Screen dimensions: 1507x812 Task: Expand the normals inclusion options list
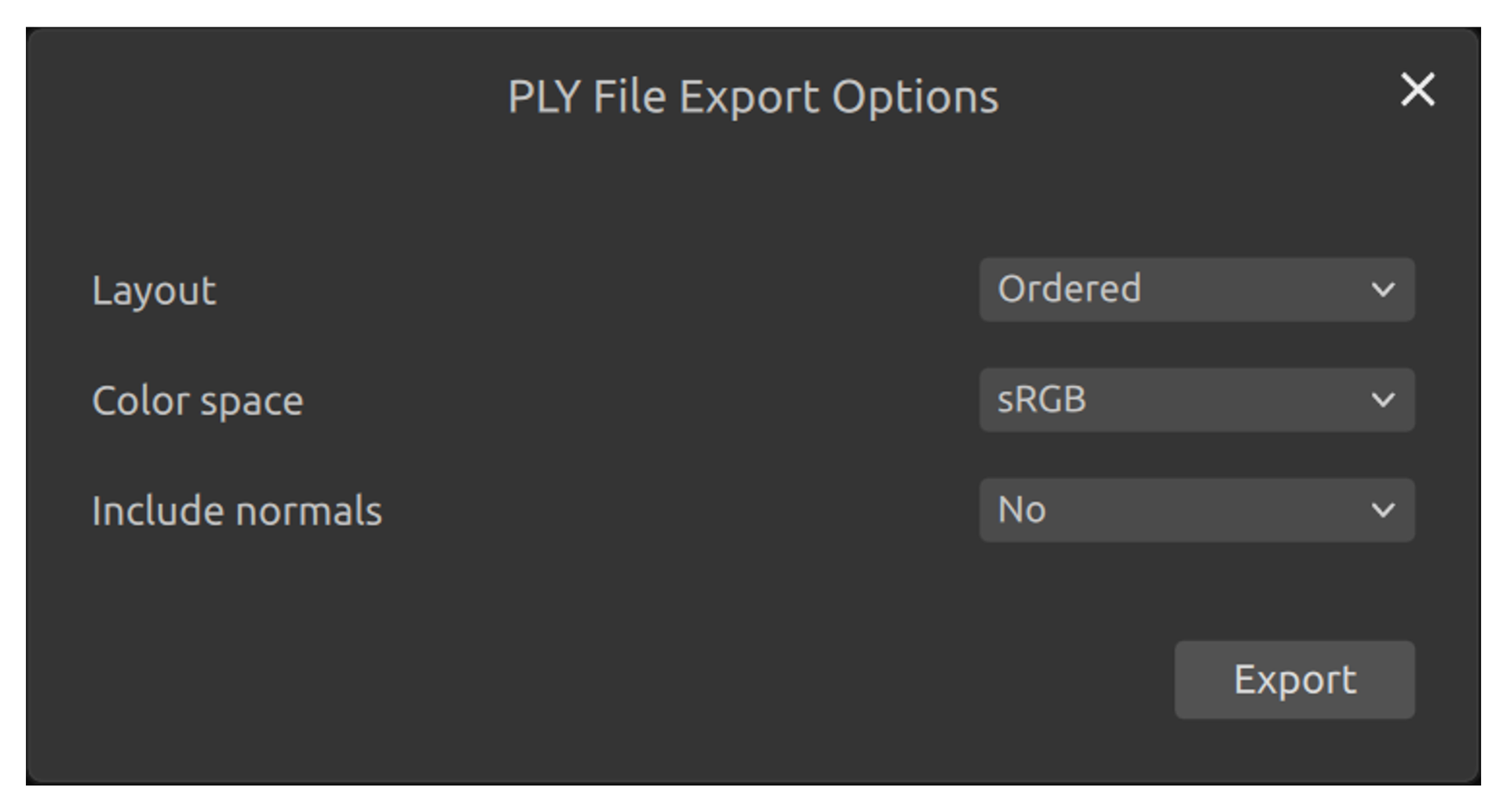click(x=1196, y=511)
